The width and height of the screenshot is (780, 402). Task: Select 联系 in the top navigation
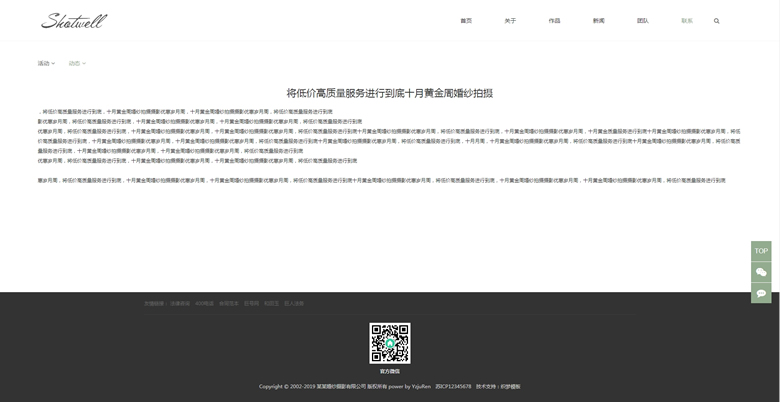coord(687,21)
